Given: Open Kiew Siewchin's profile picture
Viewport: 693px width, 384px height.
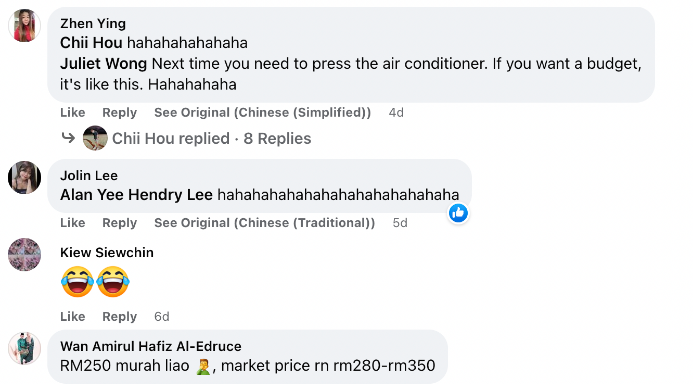Looking at the screenshot, I should pos(24,254).
